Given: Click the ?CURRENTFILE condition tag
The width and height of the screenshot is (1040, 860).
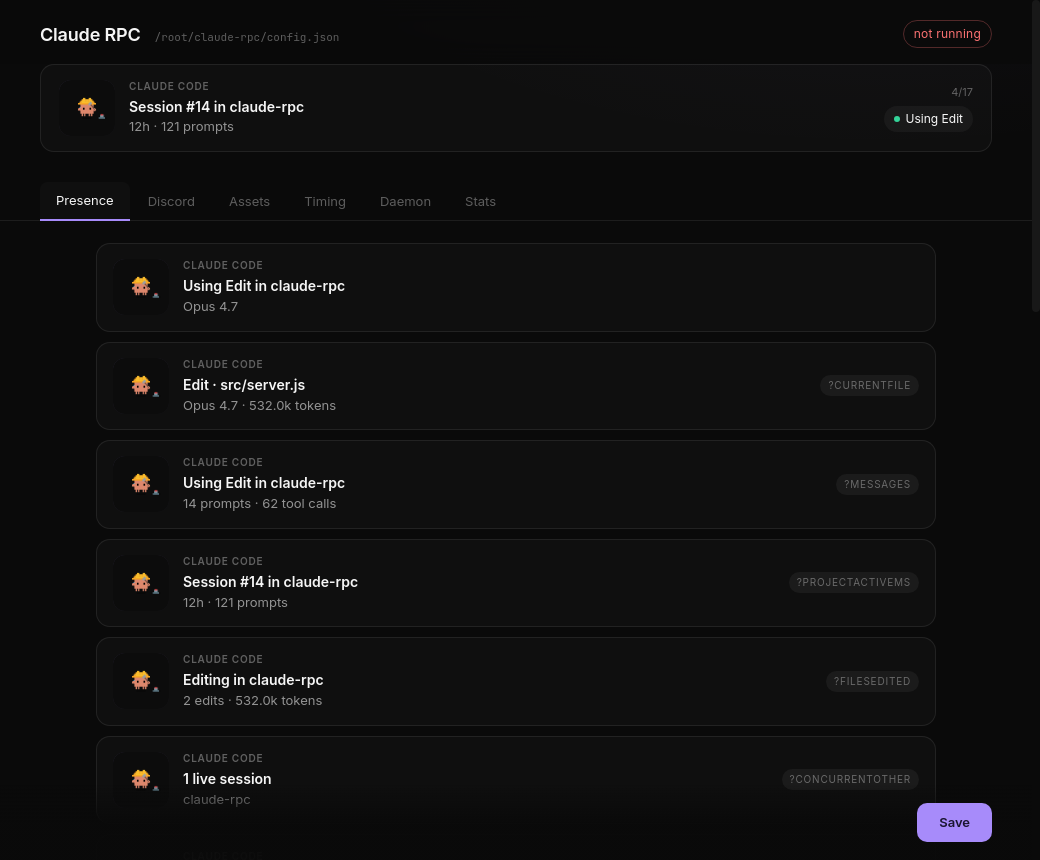Looking at the screenshot, I should (869, 385).
